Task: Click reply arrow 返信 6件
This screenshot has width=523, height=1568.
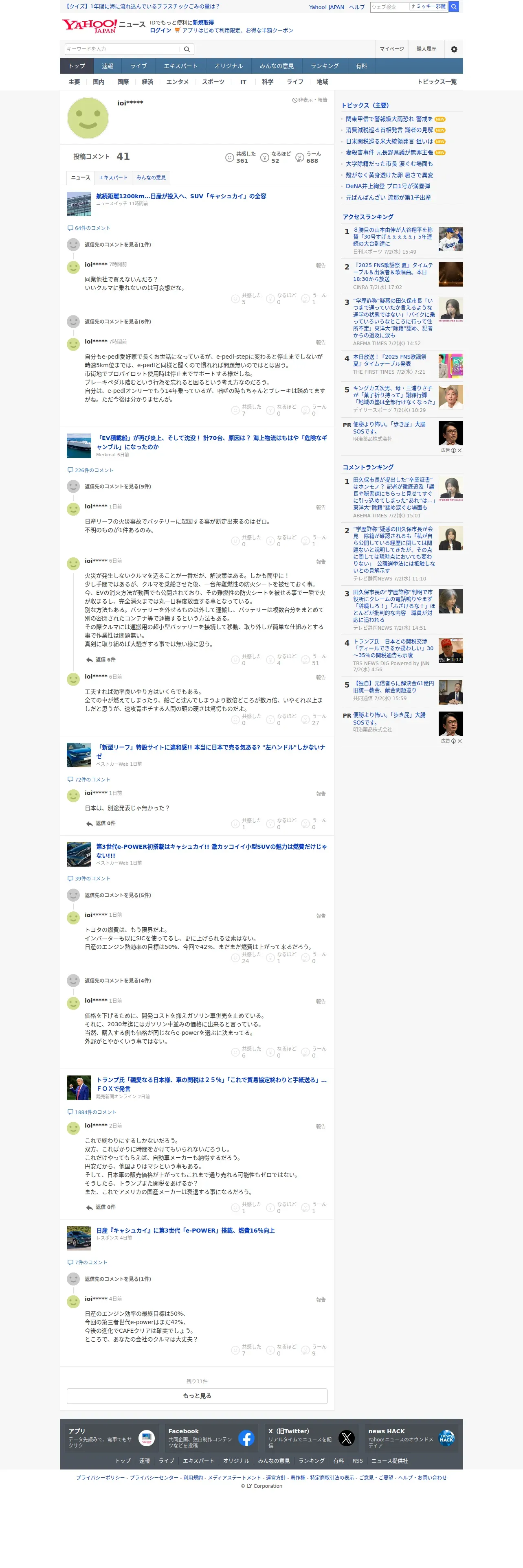Action: pyautogui.click(x=101, y=660)
